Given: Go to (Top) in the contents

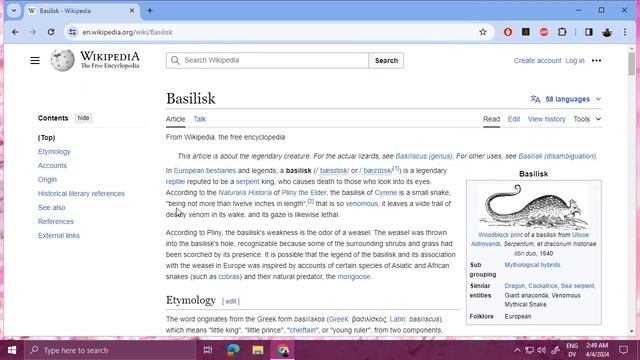Looking at the screenshot, I should (x=47, y=138).
